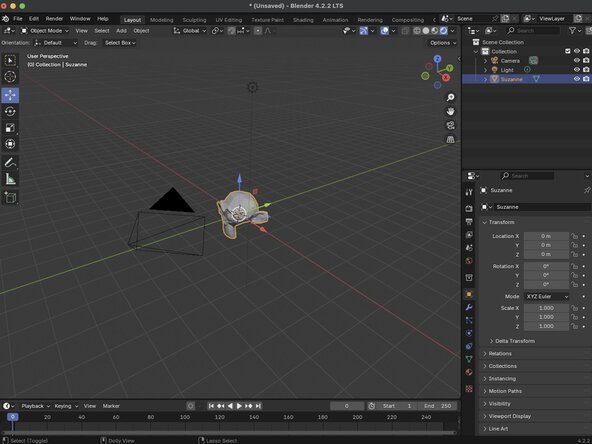Open the viewport Add menu
This screenshot has height=444, width=592.
coord(121,31)
